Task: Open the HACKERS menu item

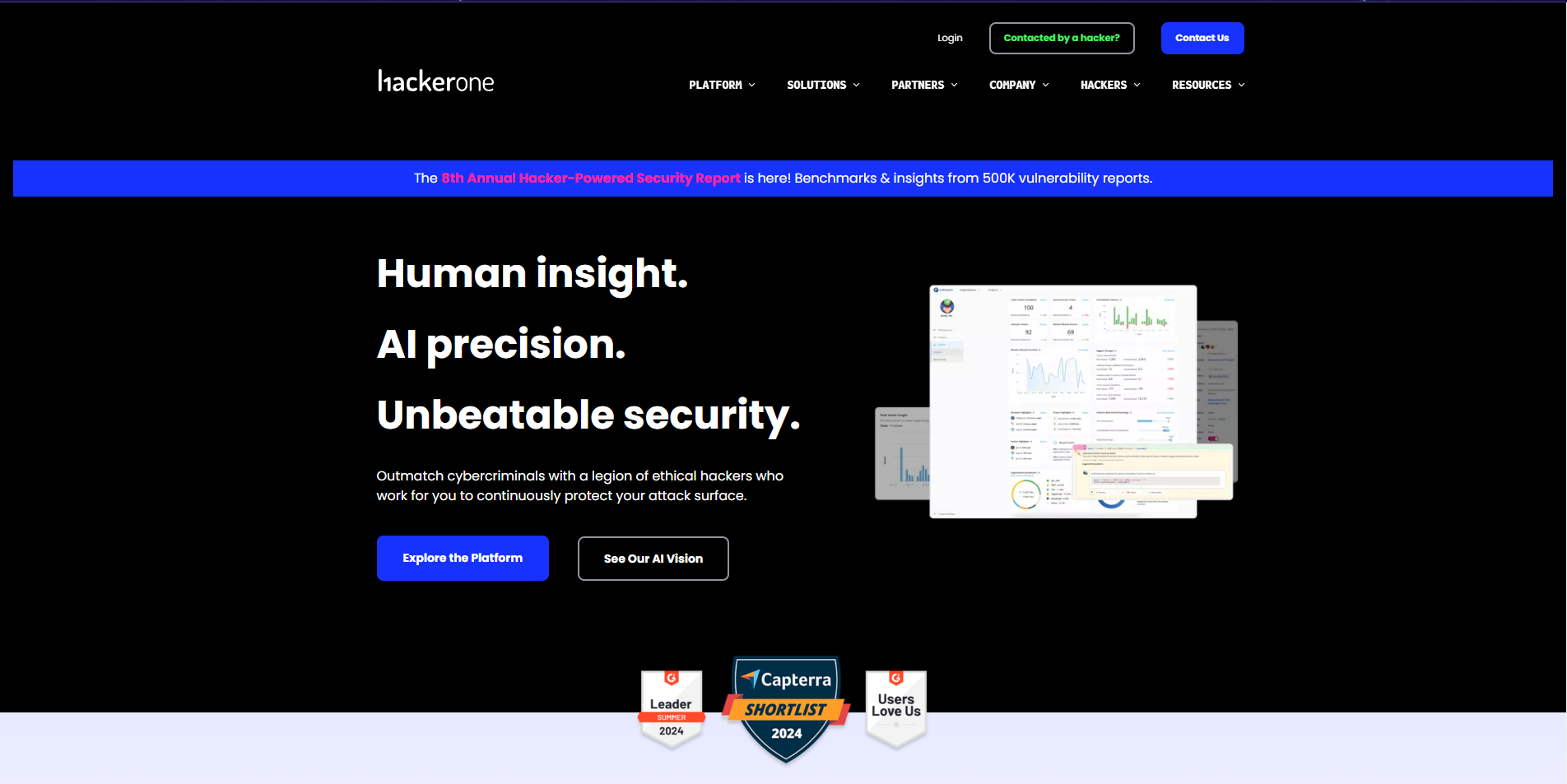Action: (1104, 85)
